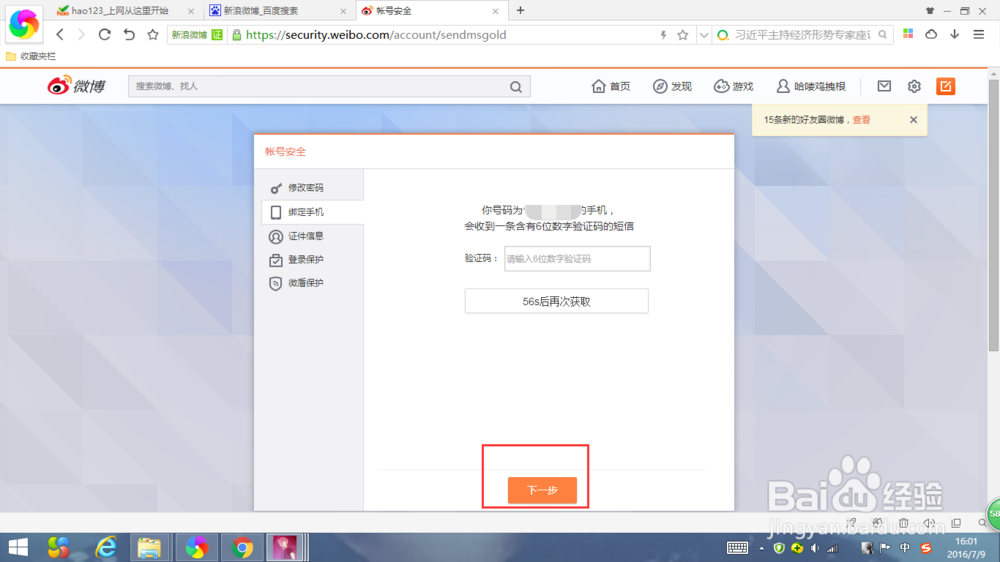Image resolution: width=1000 pixels, height=562 pixels.
Task: Open Internet Explorer from taskbar
Action: coord(106,547)
